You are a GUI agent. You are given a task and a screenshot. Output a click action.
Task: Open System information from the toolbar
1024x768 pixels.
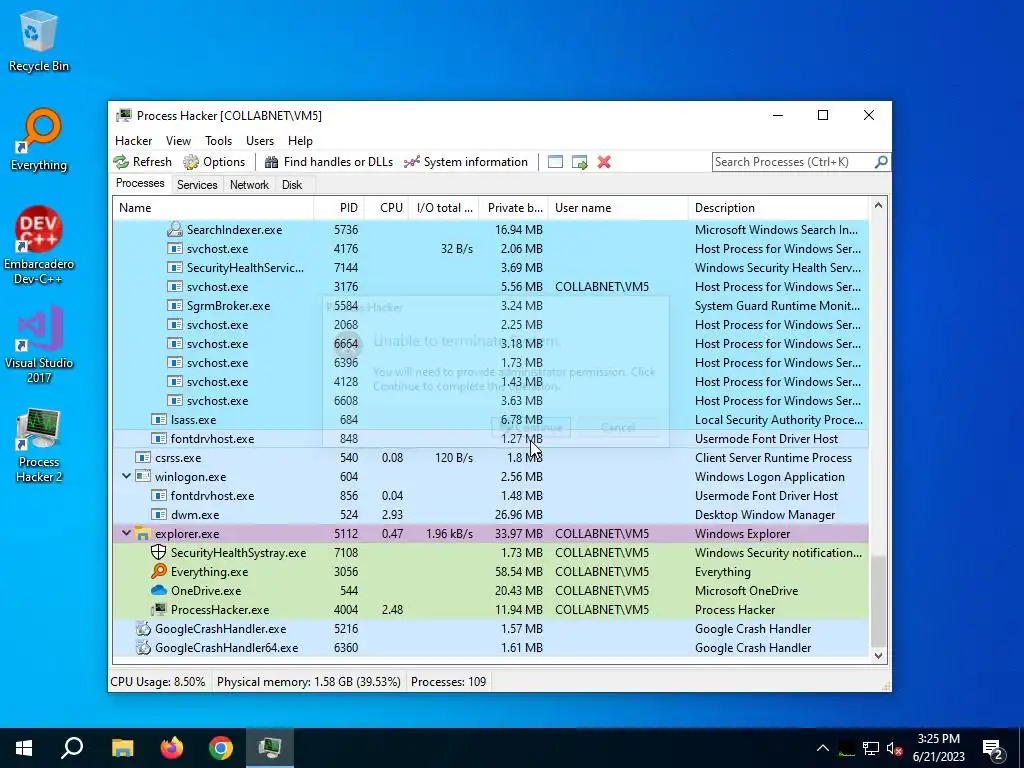(466, 162)
